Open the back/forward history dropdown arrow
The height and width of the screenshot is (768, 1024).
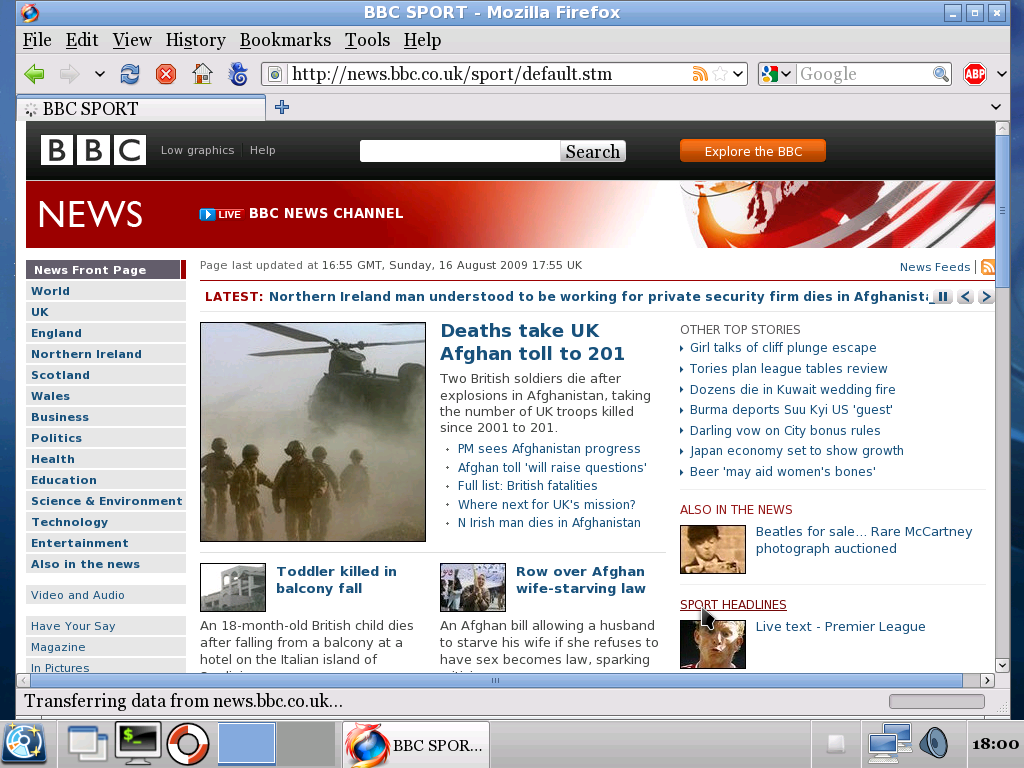99,74
